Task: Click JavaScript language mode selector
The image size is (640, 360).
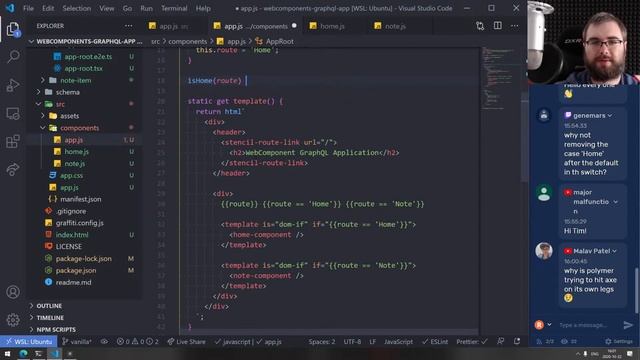Action: click(398, 342)
